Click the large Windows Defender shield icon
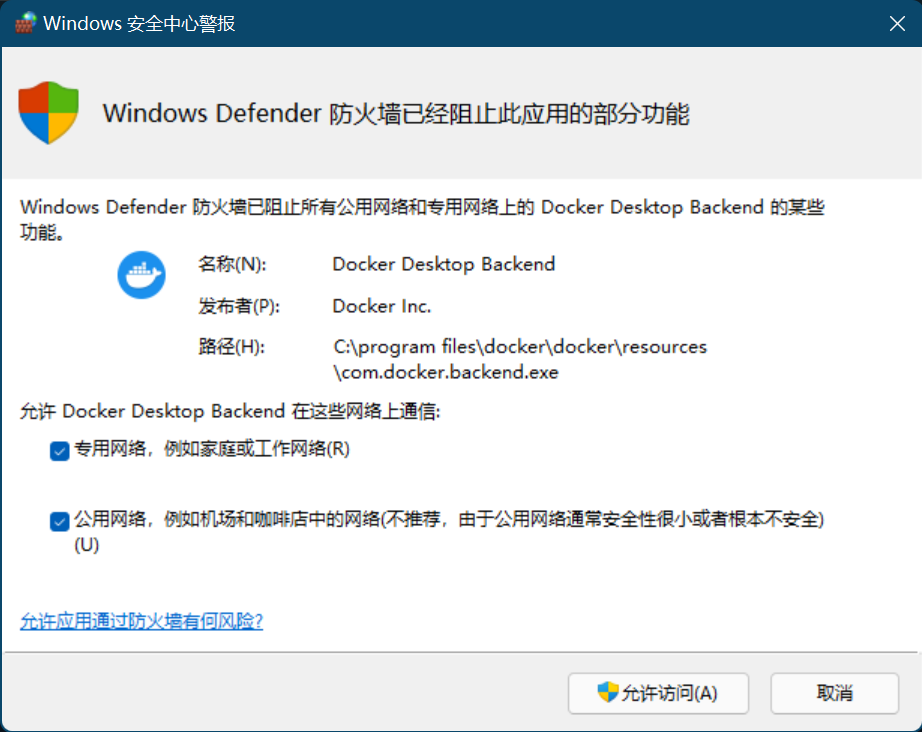This screenshot has width=922, height=732. pyautogui.click(x=48, y=113)
